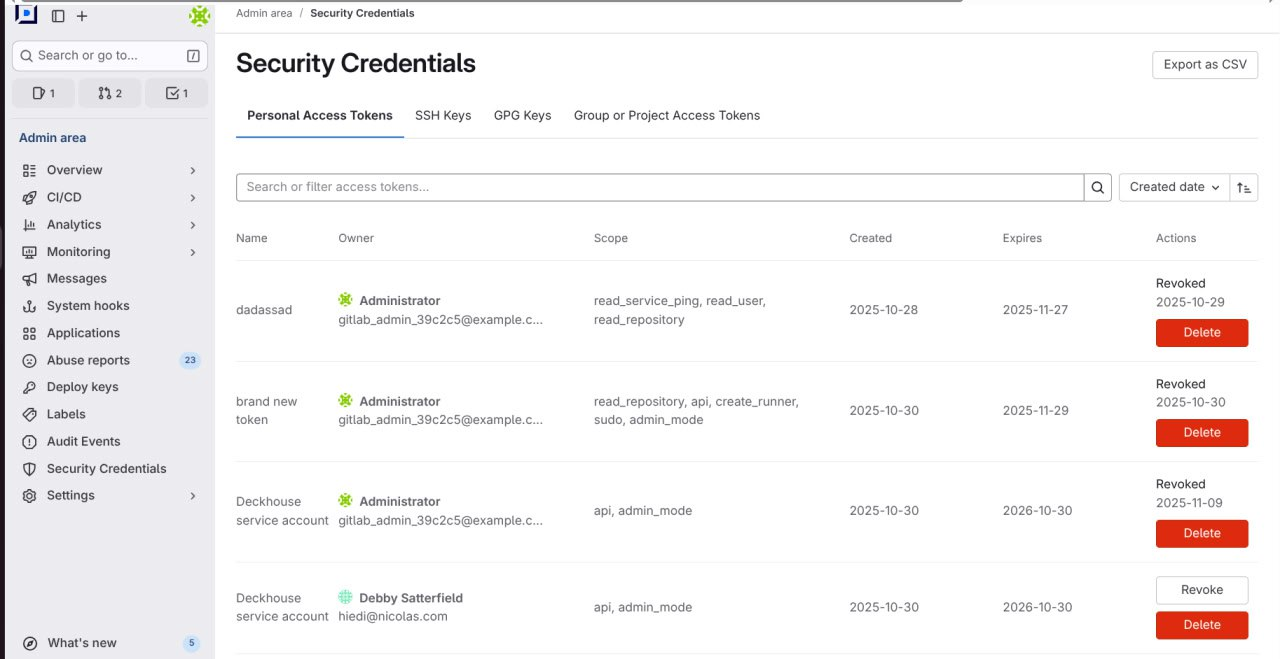The image size is (1280, 659).
Task: Expand the Monitoring sidebar section
Action: (x=79, y=251)
